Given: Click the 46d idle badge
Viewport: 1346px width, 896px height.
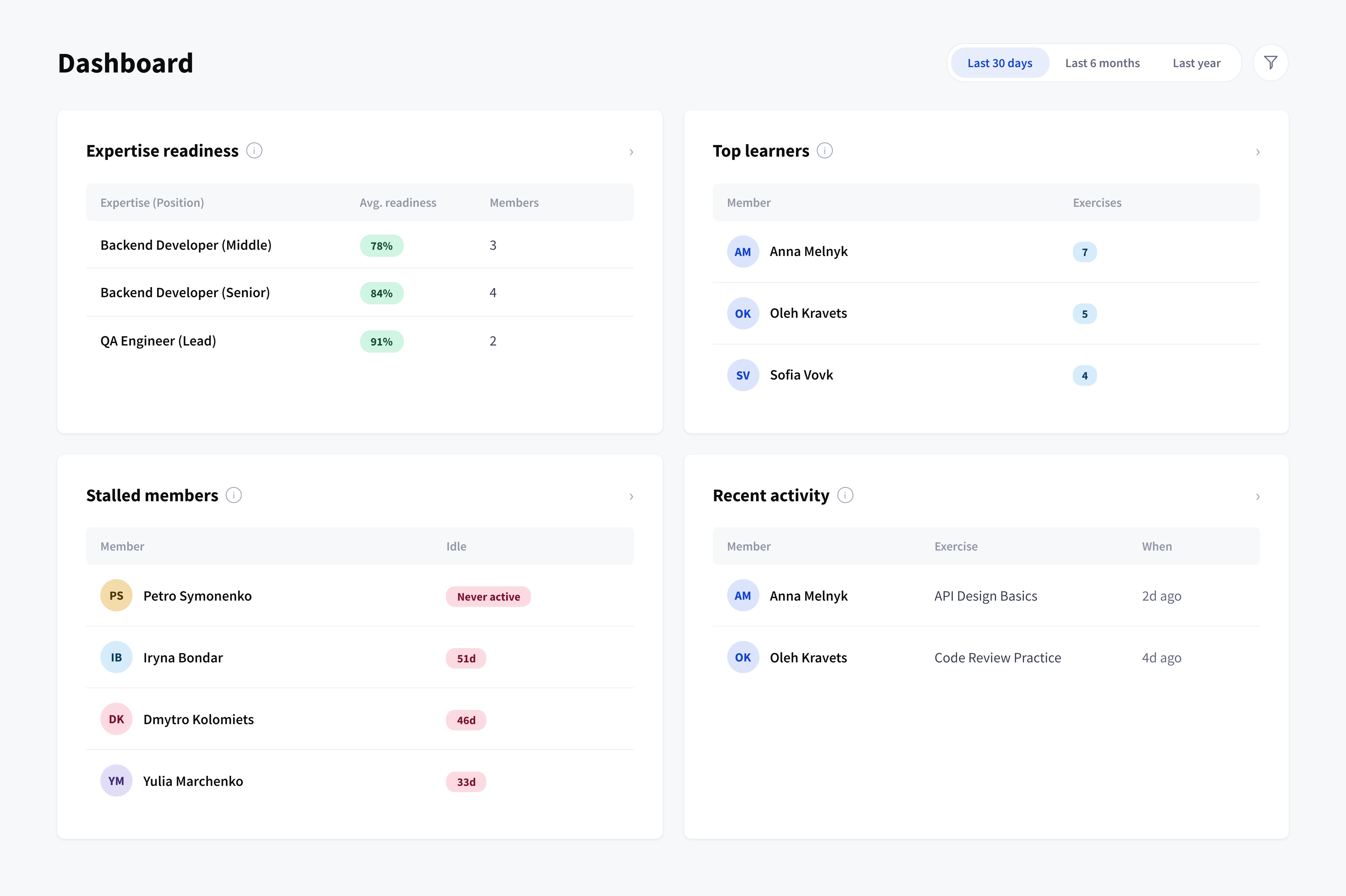Looking at the screenshot, I should pos(466,720).
